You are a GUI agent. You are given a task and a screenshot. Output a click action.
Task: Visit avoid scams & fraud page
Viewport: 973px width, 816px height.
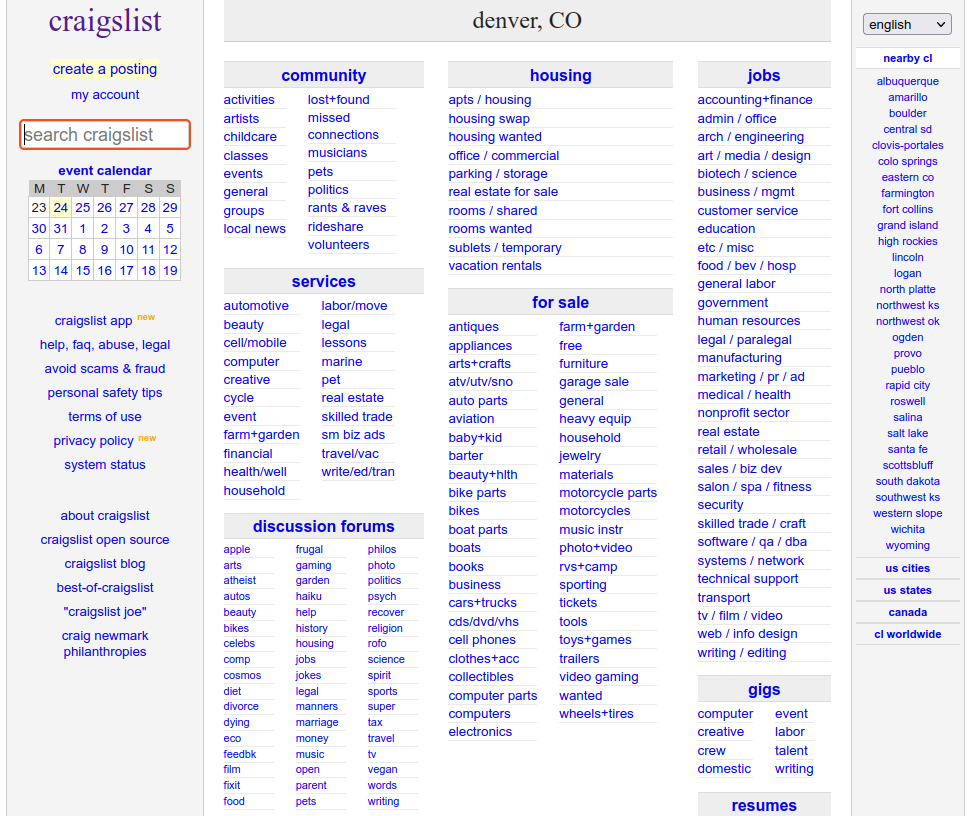(x=105, y=369)
